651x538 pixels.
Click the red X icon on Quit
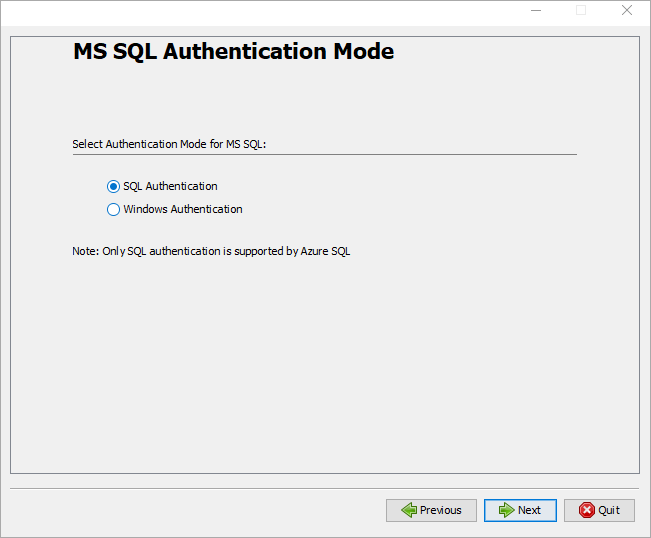[x=586, y=510]
